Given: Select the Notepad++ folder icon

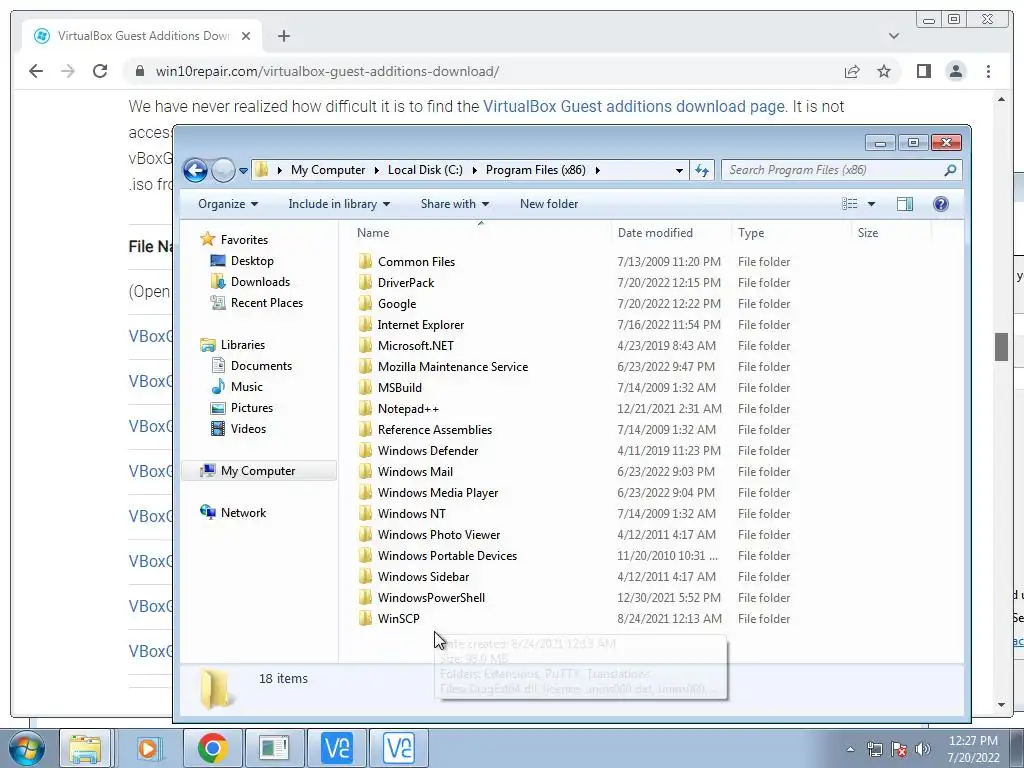Looking at the screenshot, I should [365, 408].
